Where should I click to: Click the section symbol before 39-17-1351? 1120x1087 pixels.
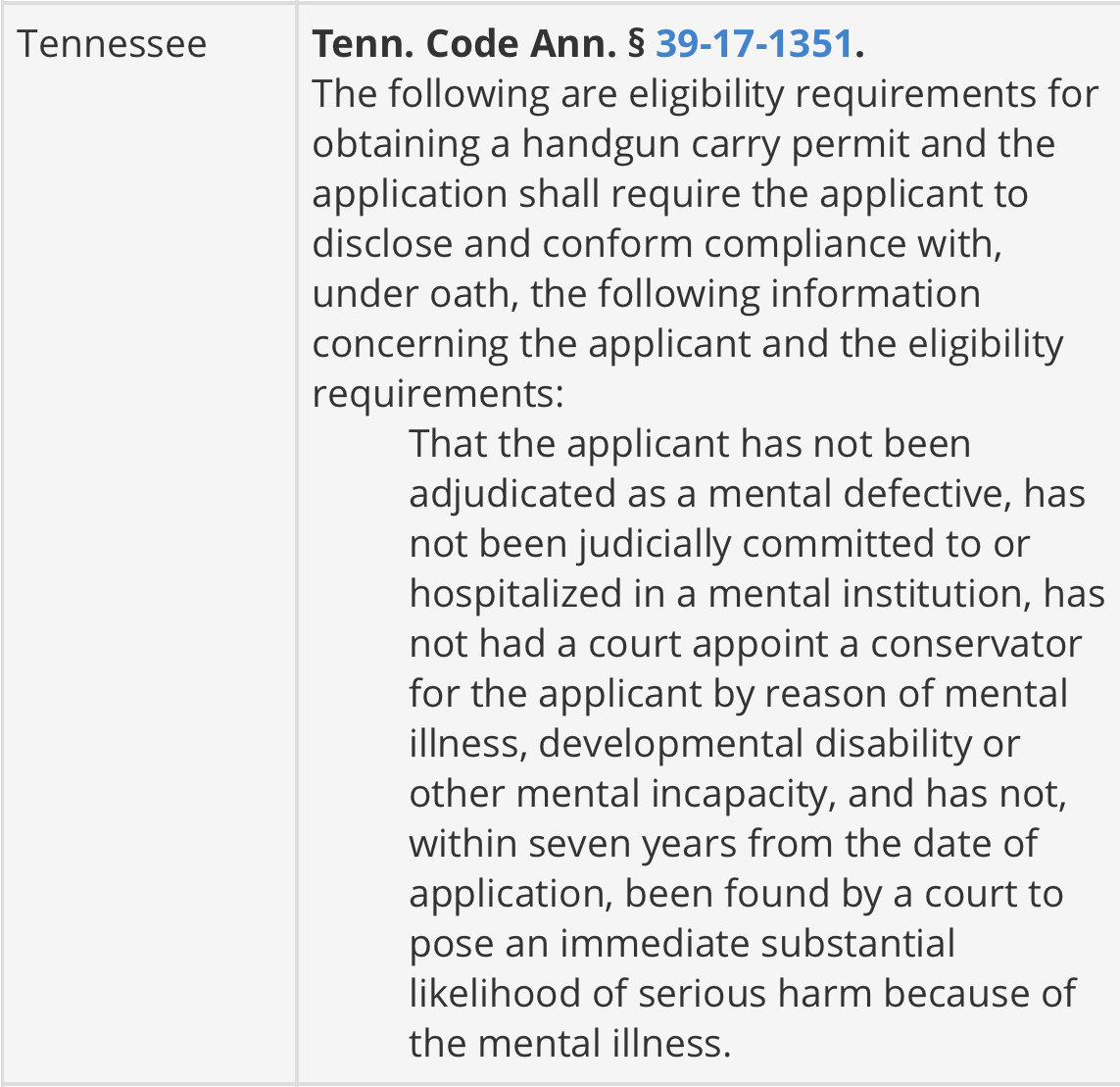coord(636,43)
